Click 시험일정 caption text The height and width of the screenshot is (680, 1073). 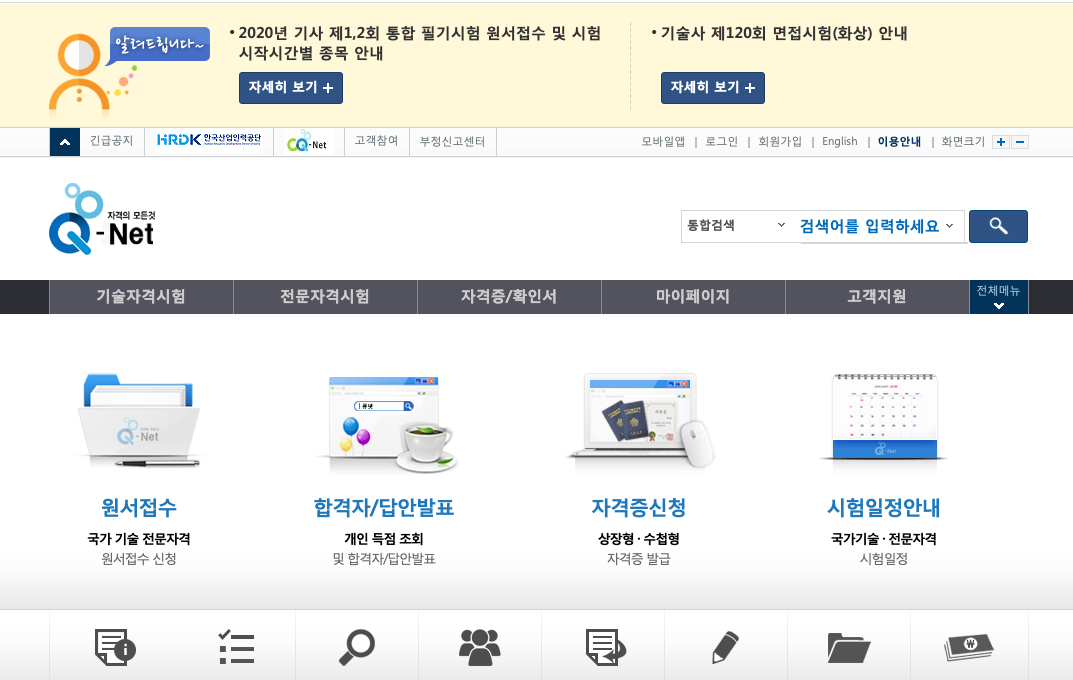tap(883, 559)
